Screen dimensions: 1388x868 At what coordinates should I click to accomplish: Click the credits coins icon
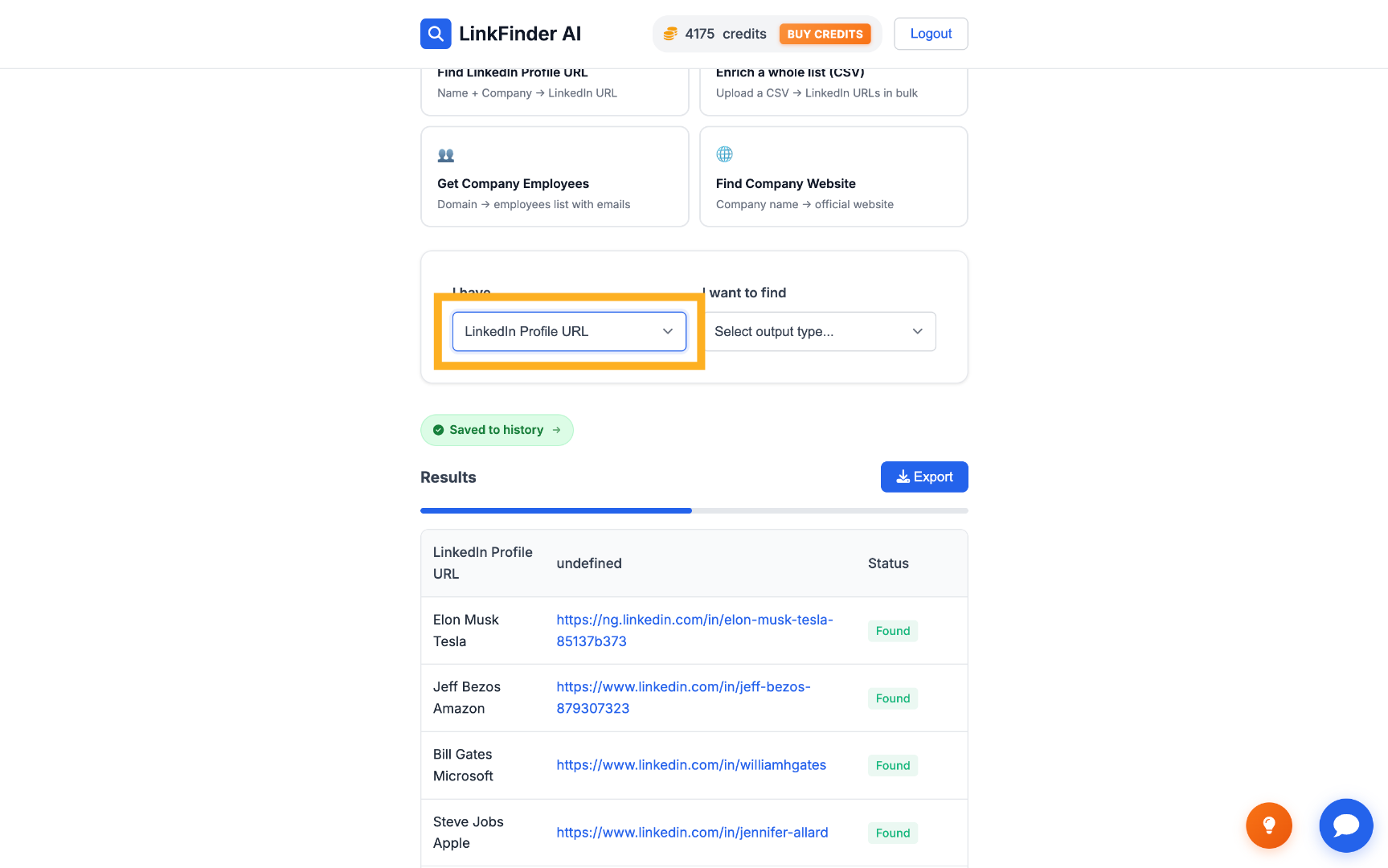coord(670,34)
